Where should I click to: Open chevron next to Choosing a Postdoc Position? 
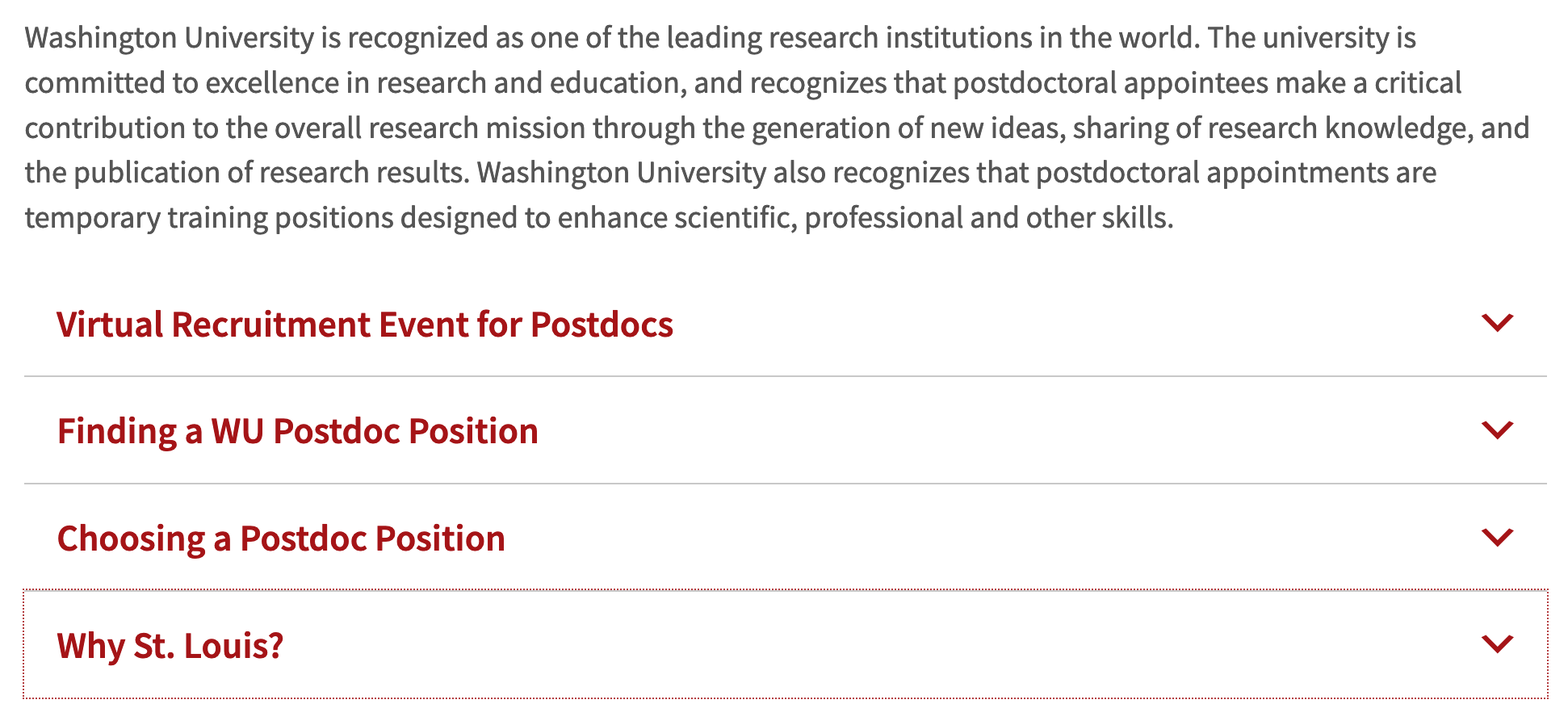click(x=1497, y=537)
